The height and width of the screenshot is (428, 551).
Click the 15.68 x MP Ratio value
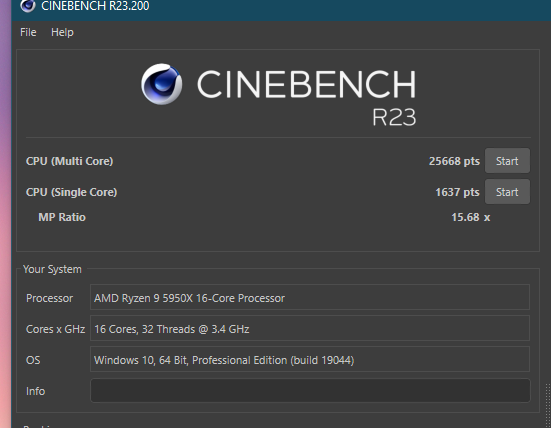coord(471,217)
